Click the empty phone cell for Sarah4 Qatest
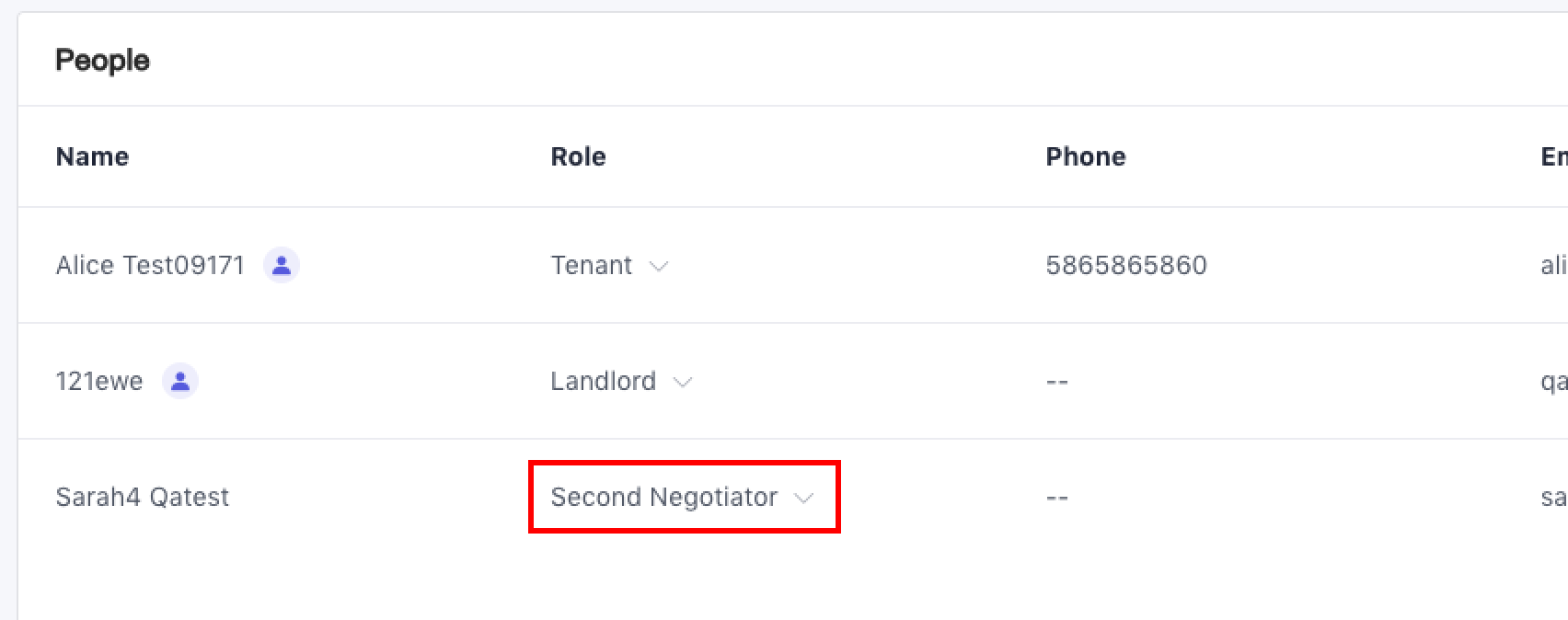Screen dimensions: 1568x620 tap(1056, 498)
